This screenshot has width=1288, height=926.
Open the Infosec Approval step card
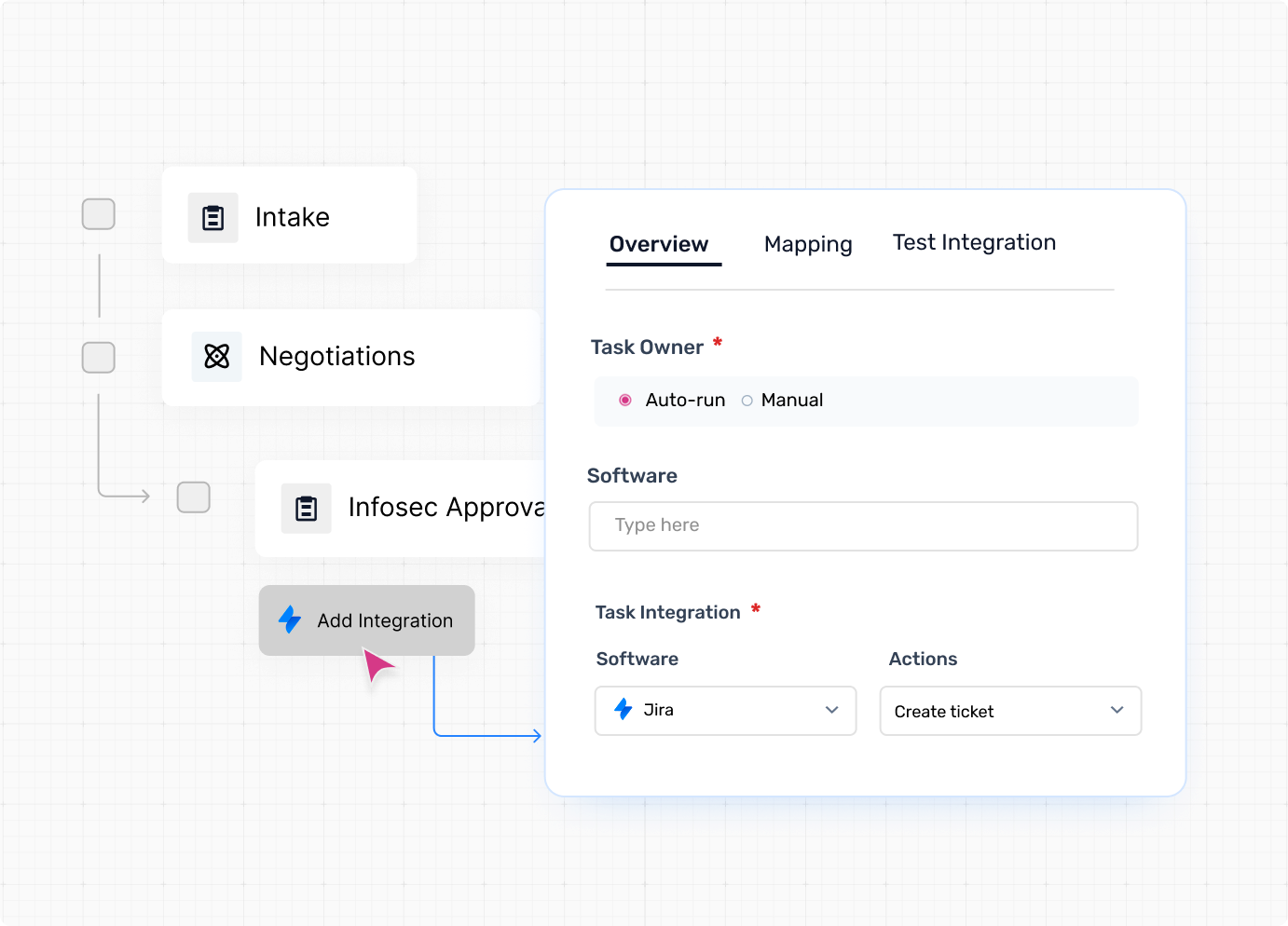click(401, 509)
